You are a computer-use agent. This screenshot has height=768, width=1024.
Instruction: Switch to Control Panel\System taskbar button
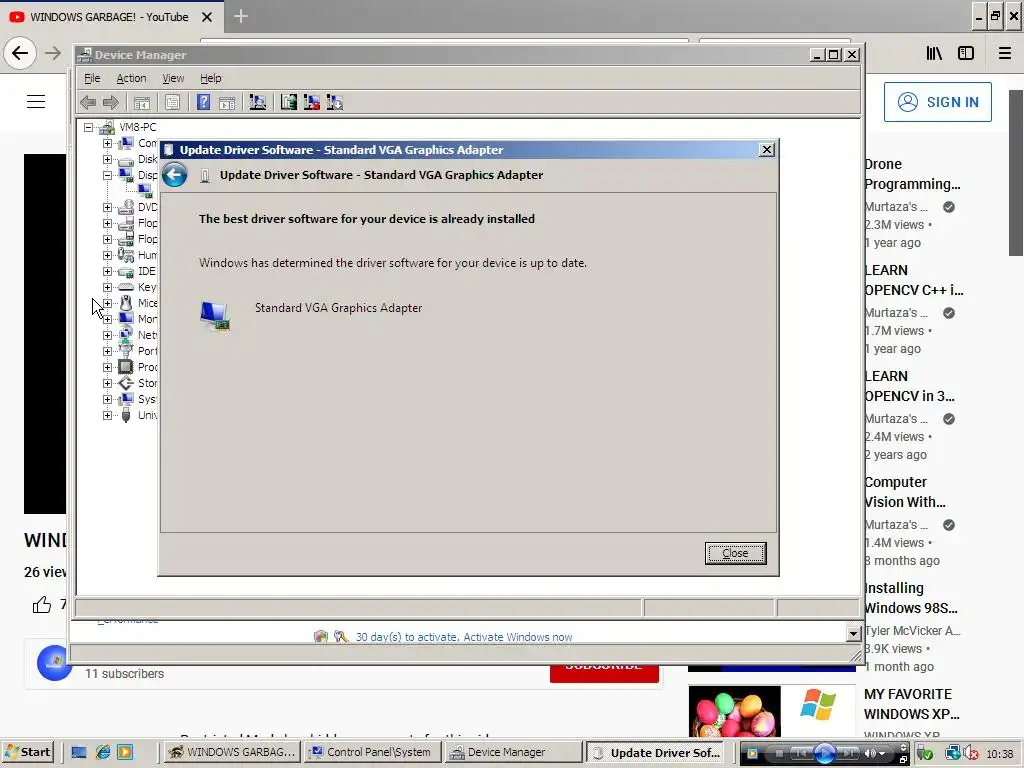coord(371,752)
